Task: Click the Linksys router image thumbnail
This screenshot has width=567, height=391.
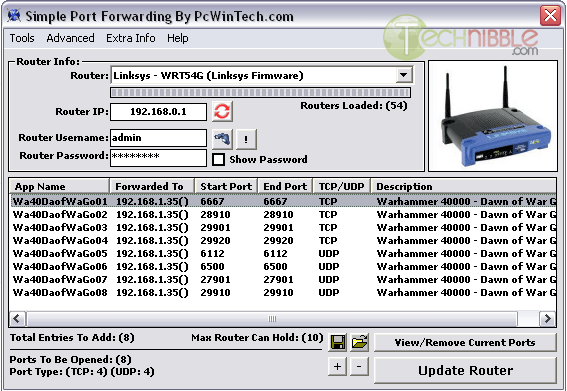Action: coord(493,116)
